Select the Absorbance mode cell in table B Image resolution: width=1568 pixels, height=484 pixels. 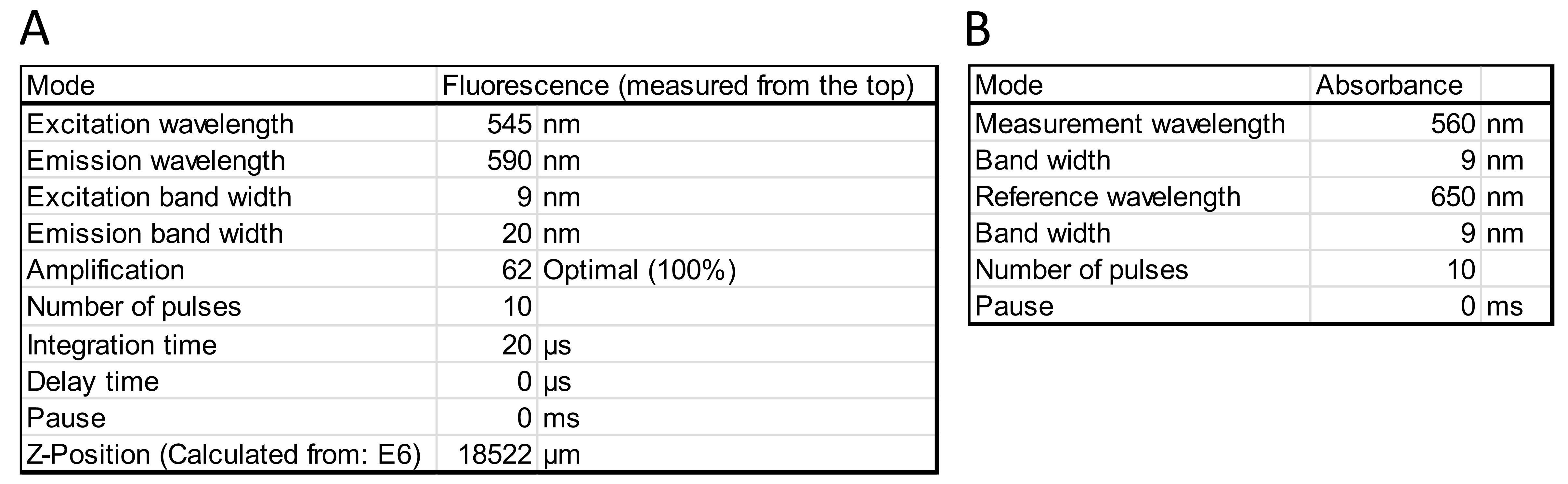pyautogui.click(x=1395, y=85)
